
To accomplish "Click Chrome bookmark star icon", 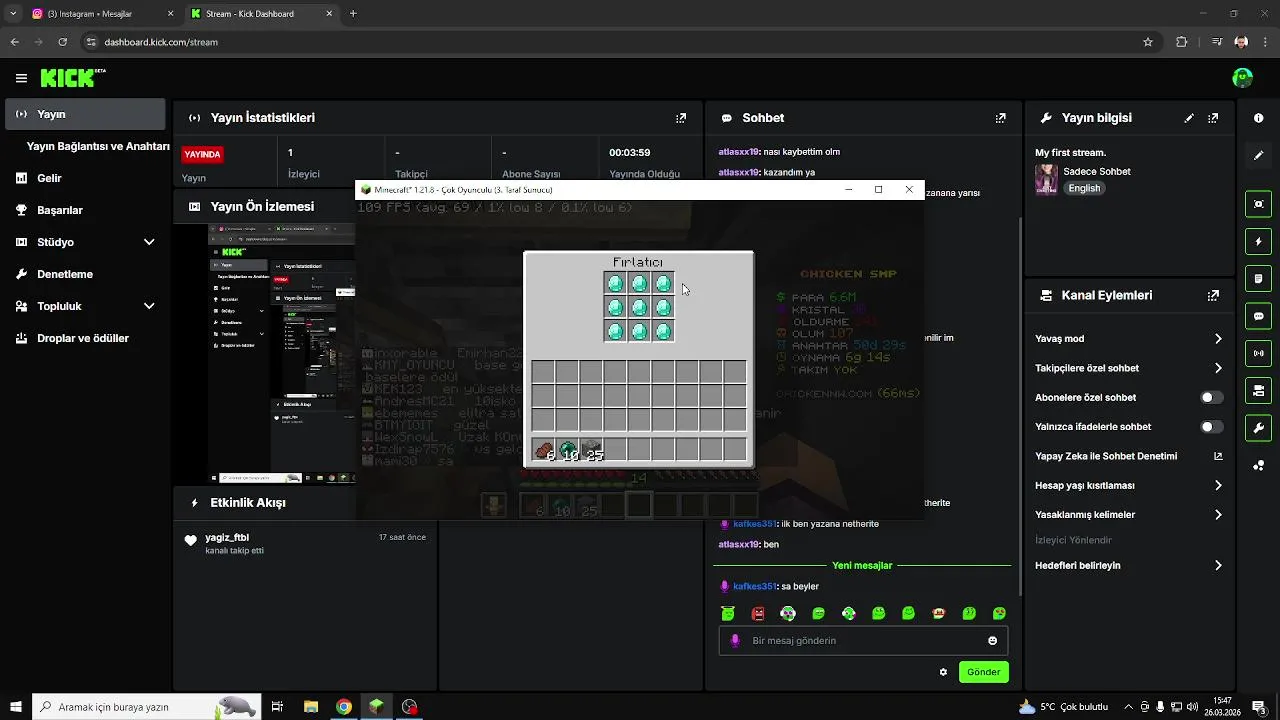I will pos(1148,42).
